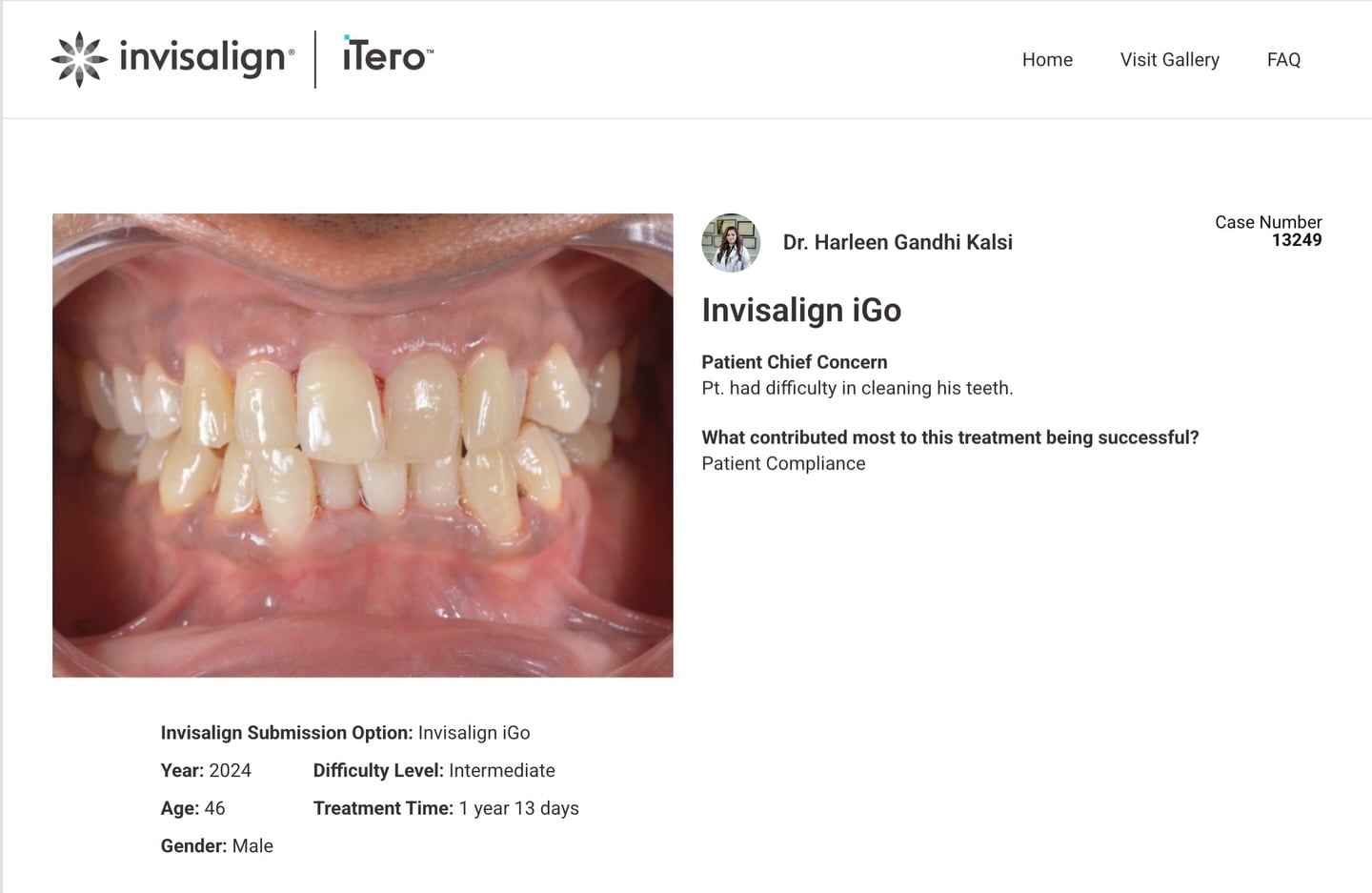Click the Invisalign wordmark text
1372x893 pixels.
(202, 58)
